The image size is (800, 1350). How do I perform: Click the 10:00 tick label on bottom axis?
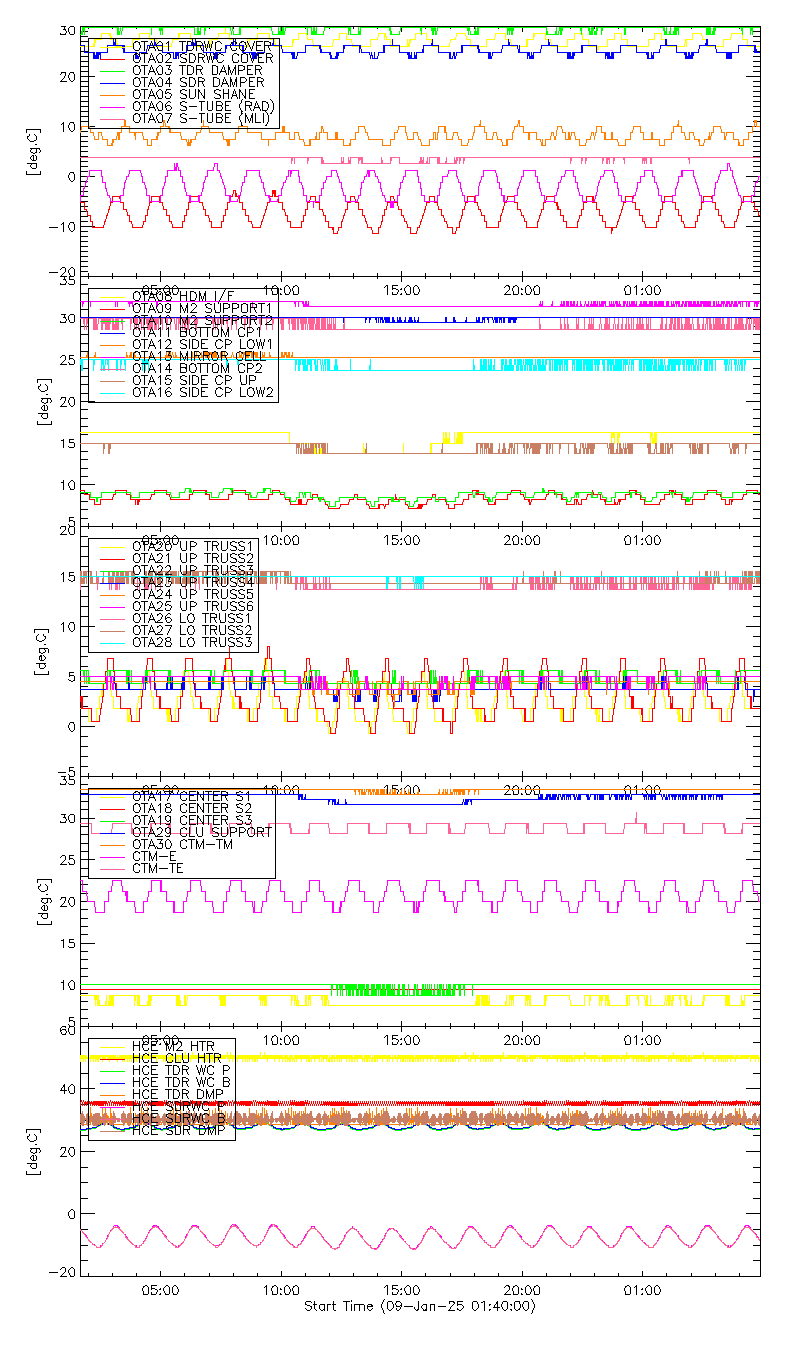(x=281, y=1291)
